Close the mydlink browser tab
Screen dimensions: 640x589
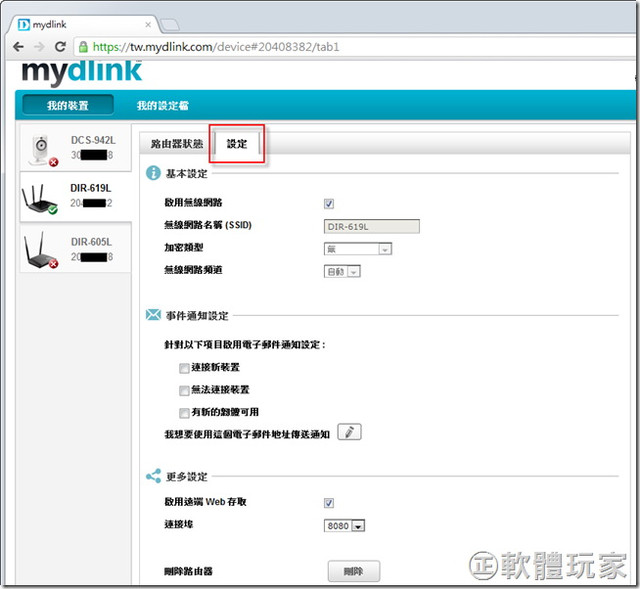click(148, 25)
